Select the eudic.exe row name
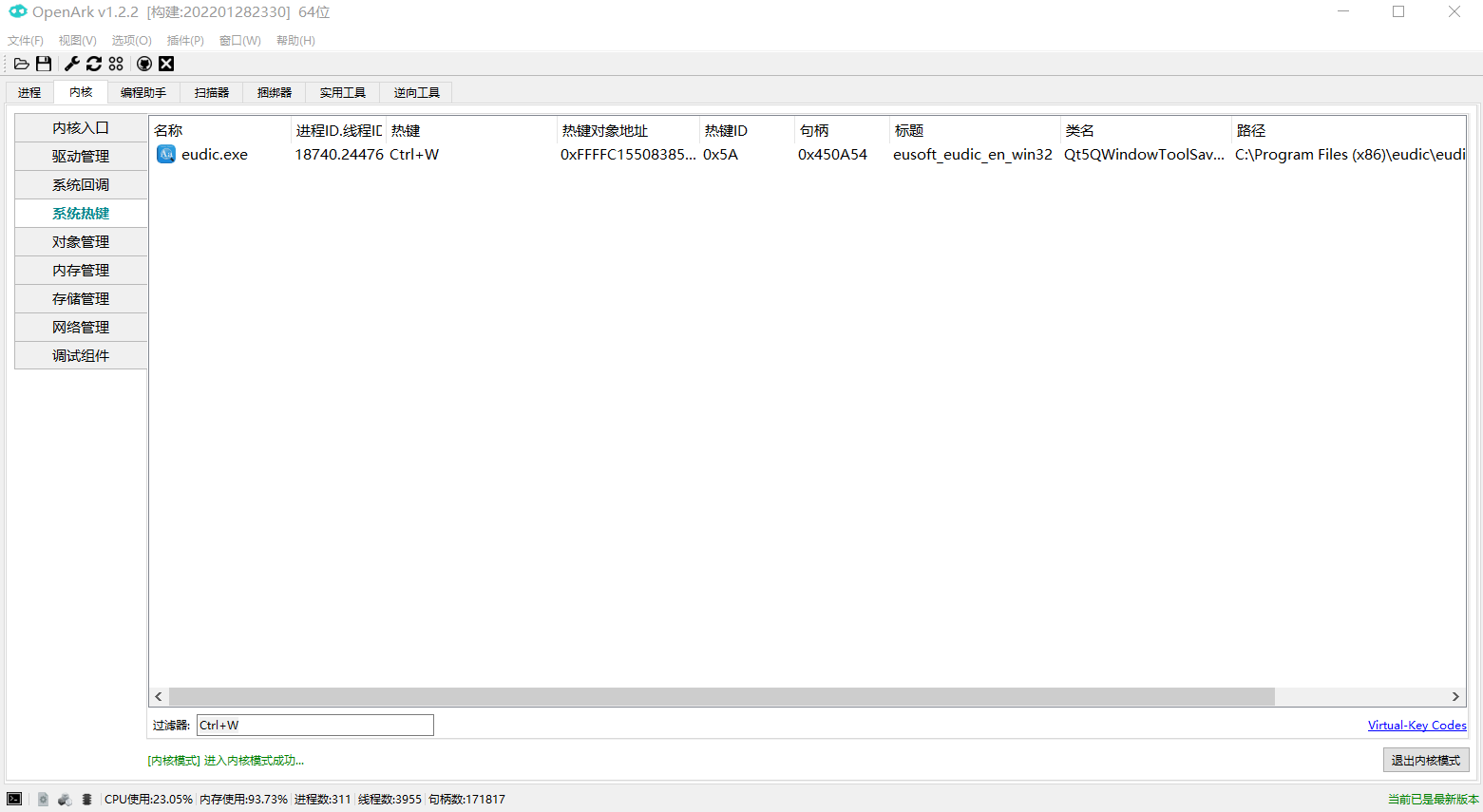 pos(215,154)
